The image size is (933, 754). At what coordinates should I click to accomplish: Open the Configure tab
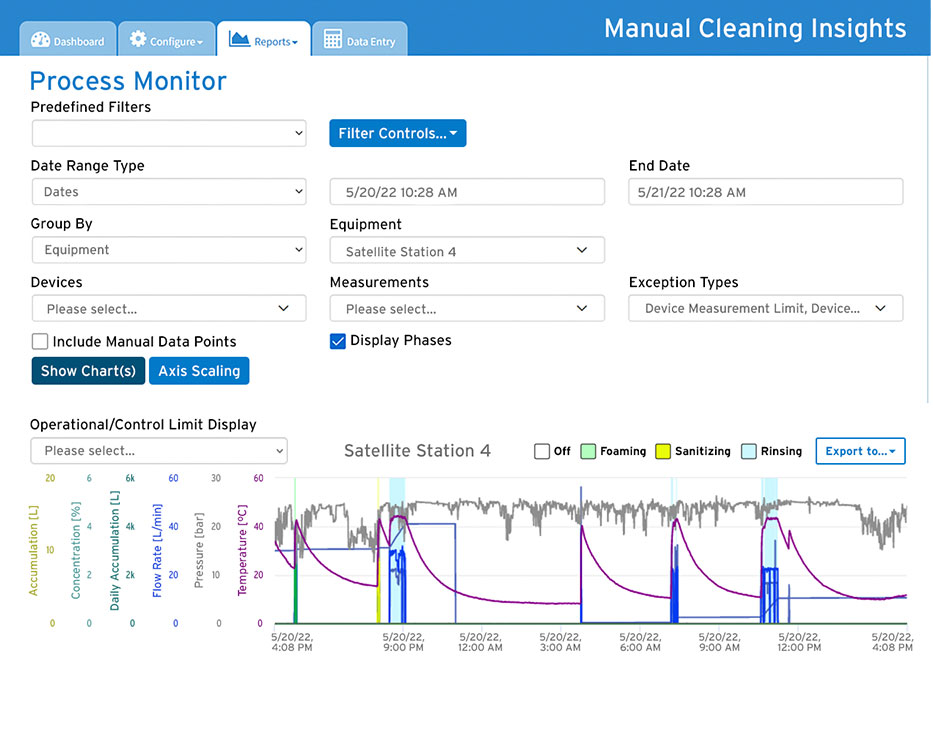[166, 40]
